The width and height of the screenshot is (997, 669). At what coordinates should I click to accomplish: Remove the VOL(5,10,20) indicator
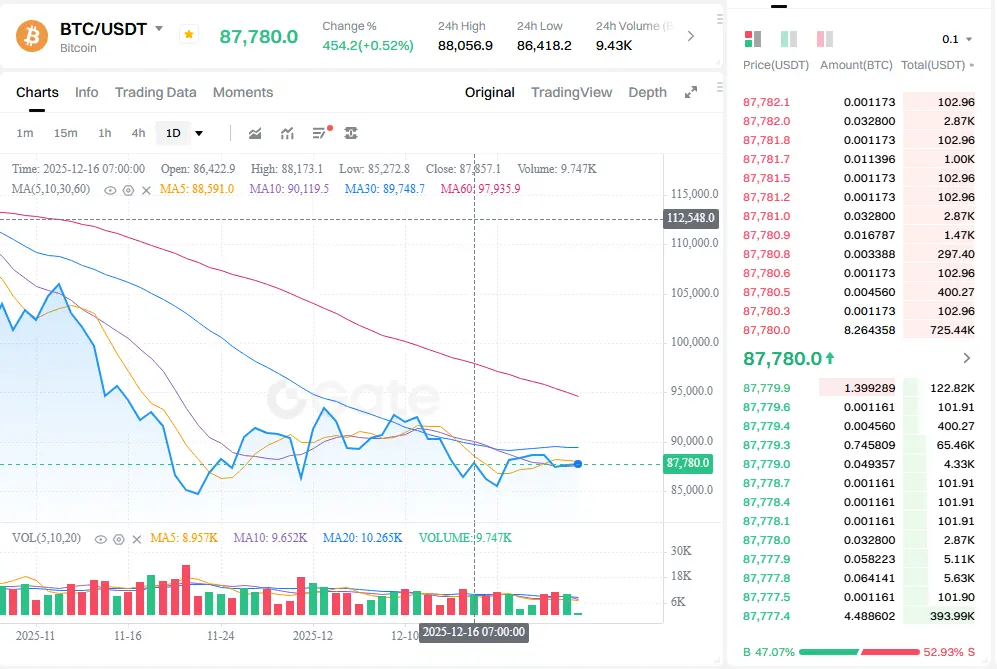tap(136, 539)
